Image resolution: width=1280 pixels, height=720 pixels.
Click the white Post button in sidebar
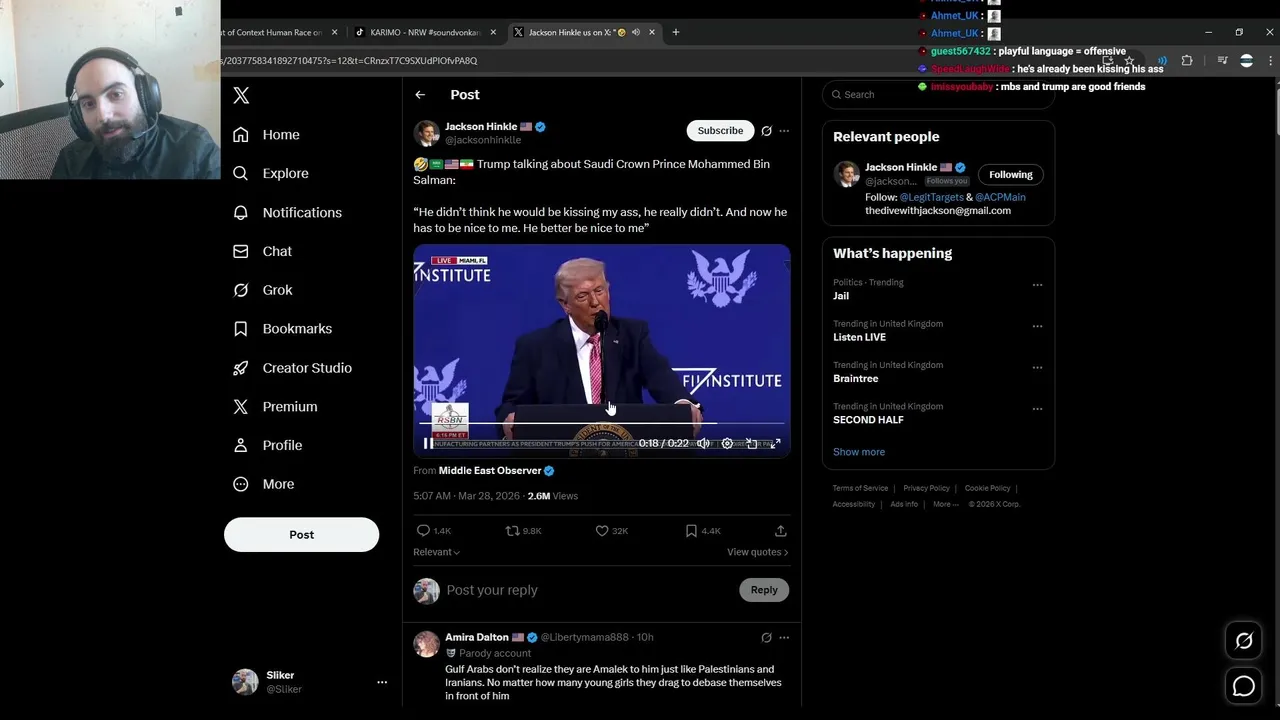301,535
